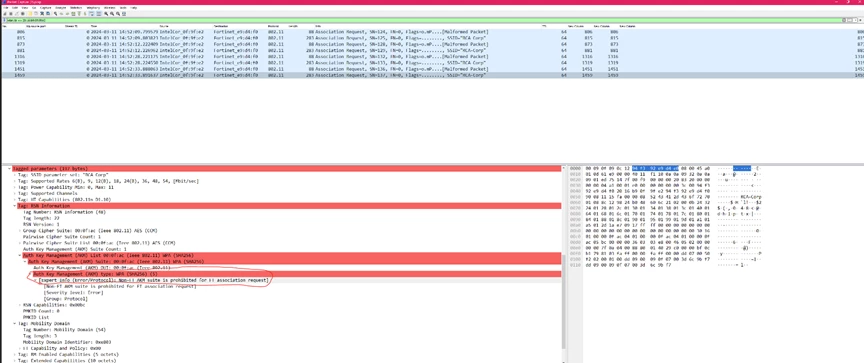Image resolution: width=864 pixels, height=363 pixels.
Task: Save this capture file via toolbar
Action: point(36,14)
